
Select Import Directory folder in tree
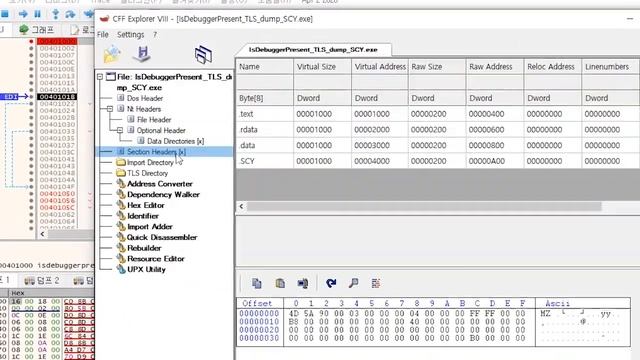coord(150,162)
